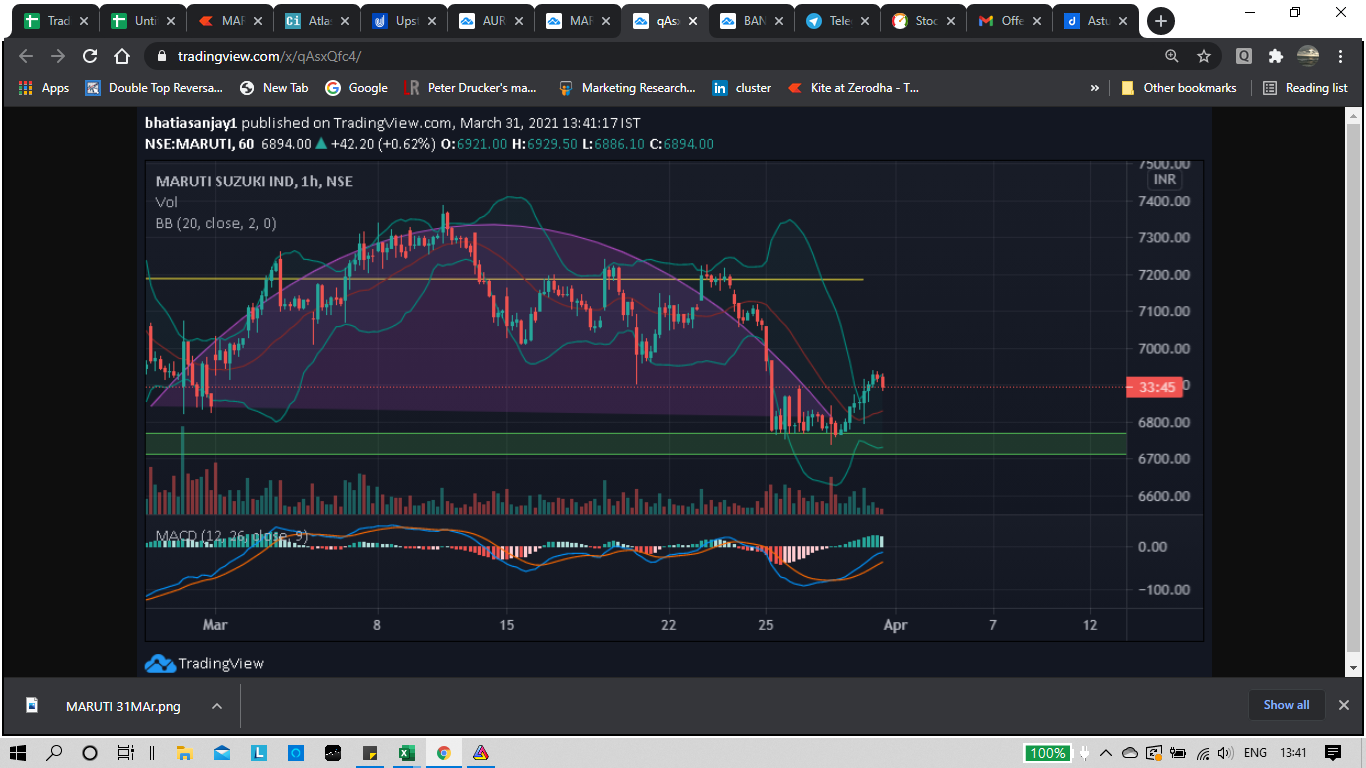Open the Chrome three-dot menu
The image size is (1366, 768).
pos(1340,57)
